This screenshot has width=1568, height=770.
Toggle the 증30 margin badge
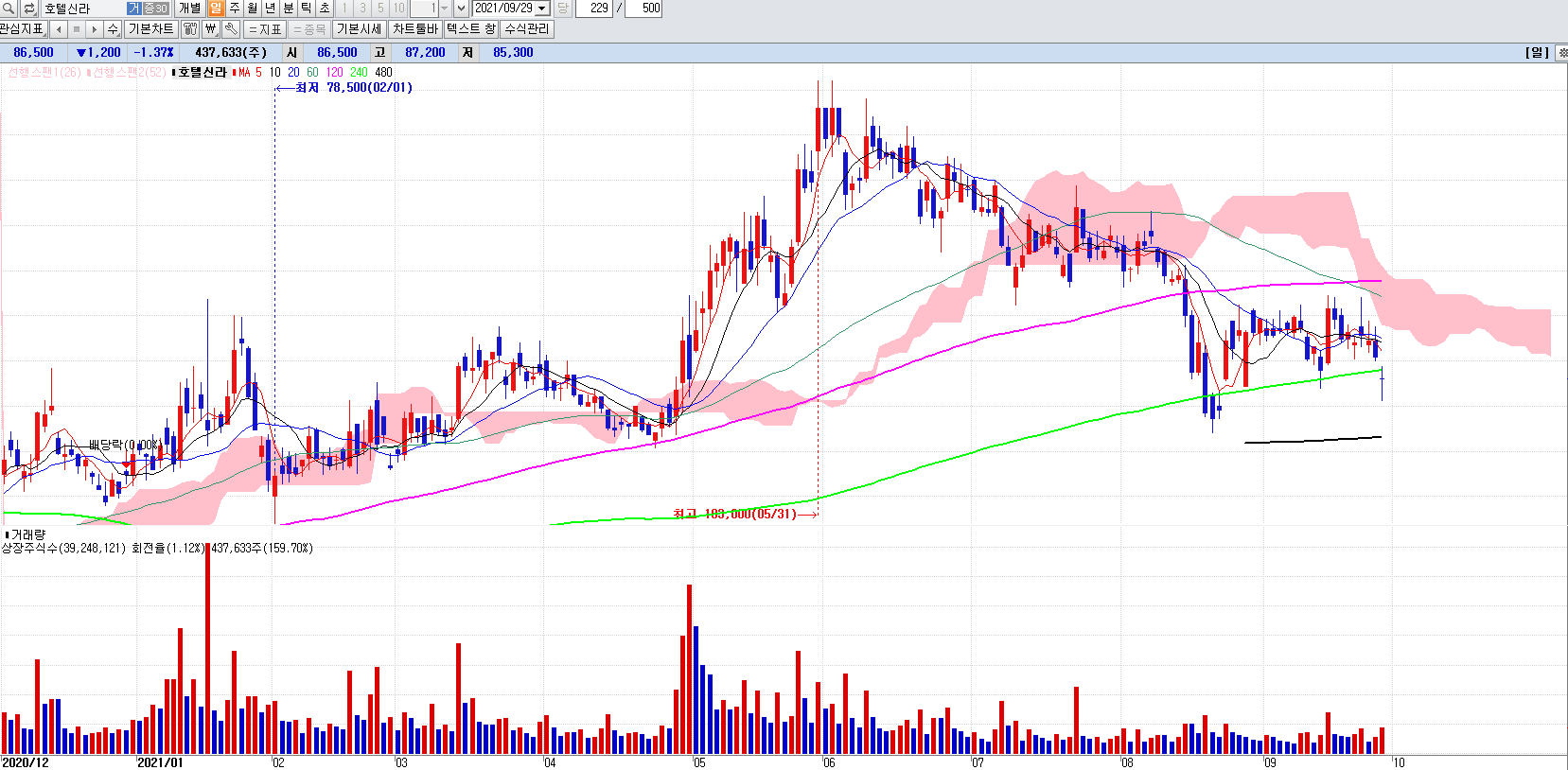tap(155, 9)
